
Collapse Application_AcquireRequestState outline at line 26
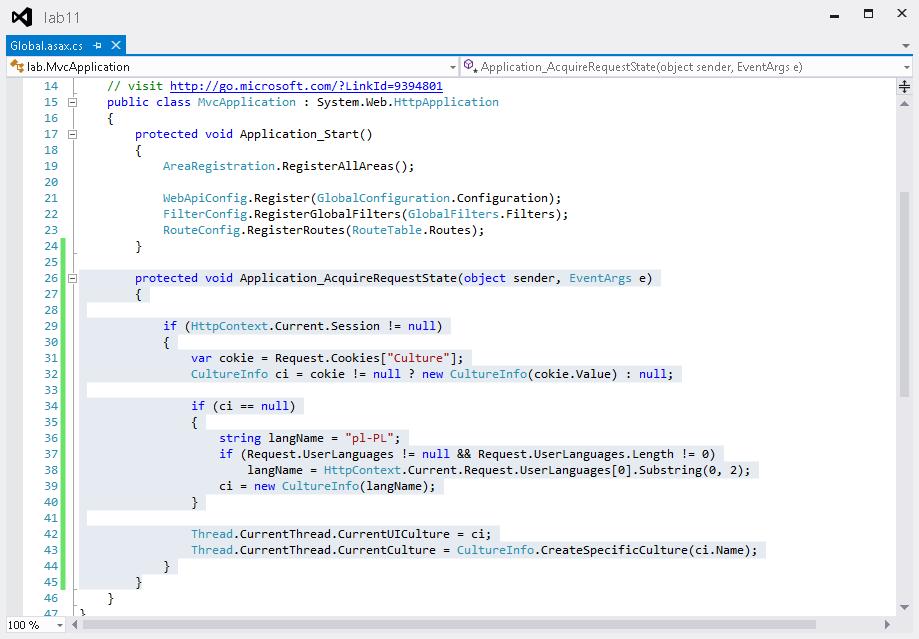[x=73, y=278]
